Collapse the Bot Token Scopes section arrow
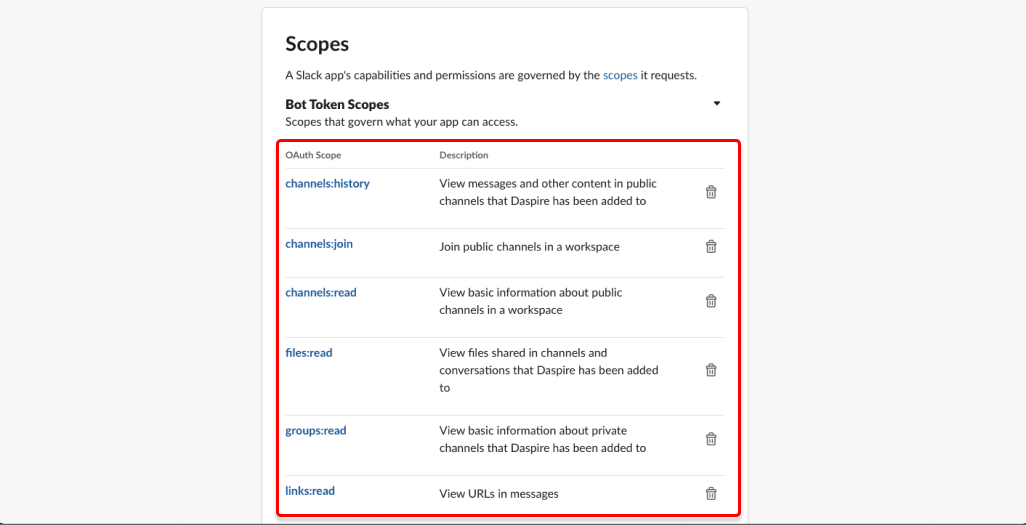The image size is (1026, 525). point(716,103)
